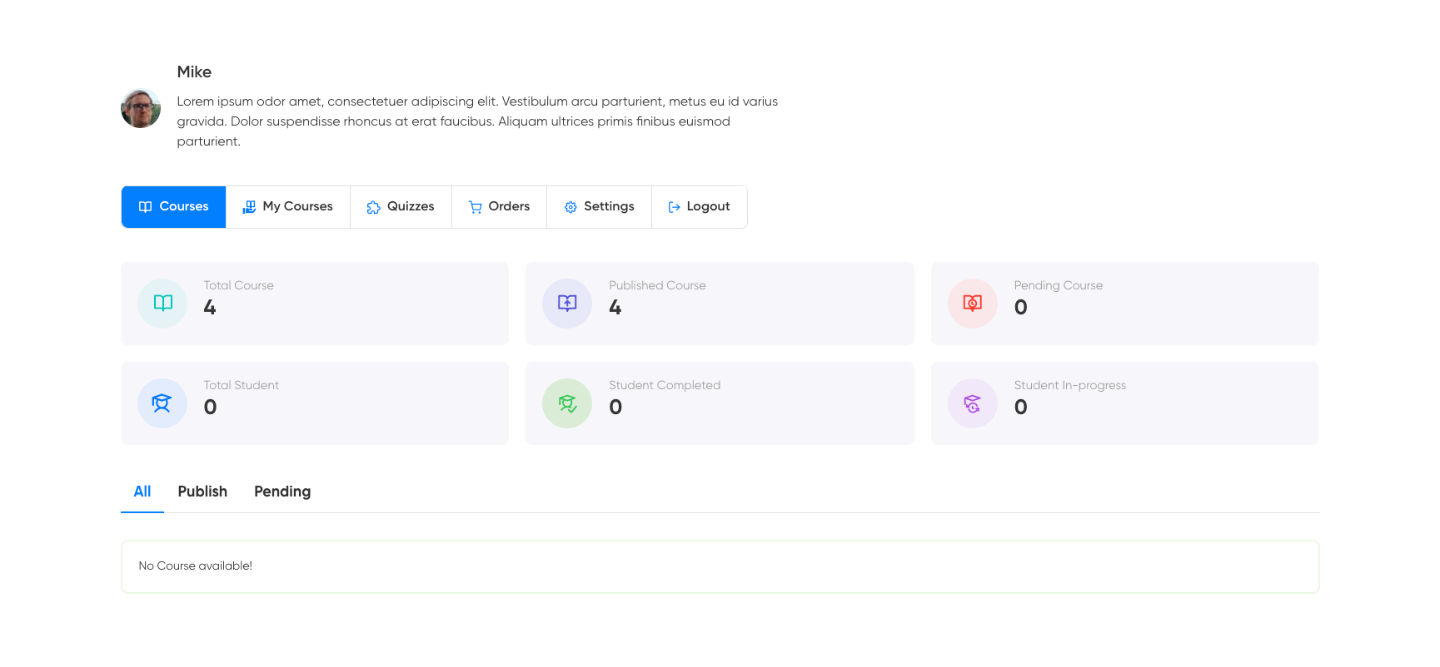Click the Logout arrow icon
This screenshot has width=1440, height=667.
pyautogui.click(x=674, y=207)
